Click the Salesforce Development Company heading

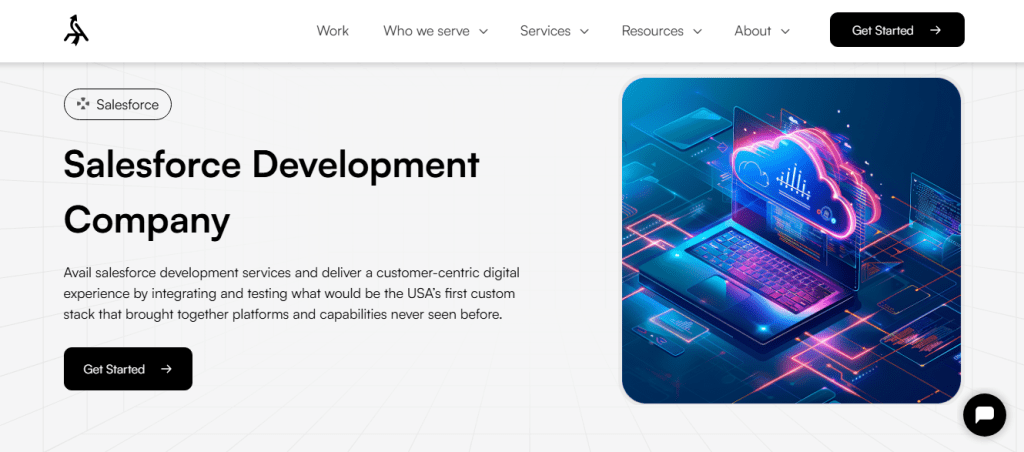pos(272,192)
